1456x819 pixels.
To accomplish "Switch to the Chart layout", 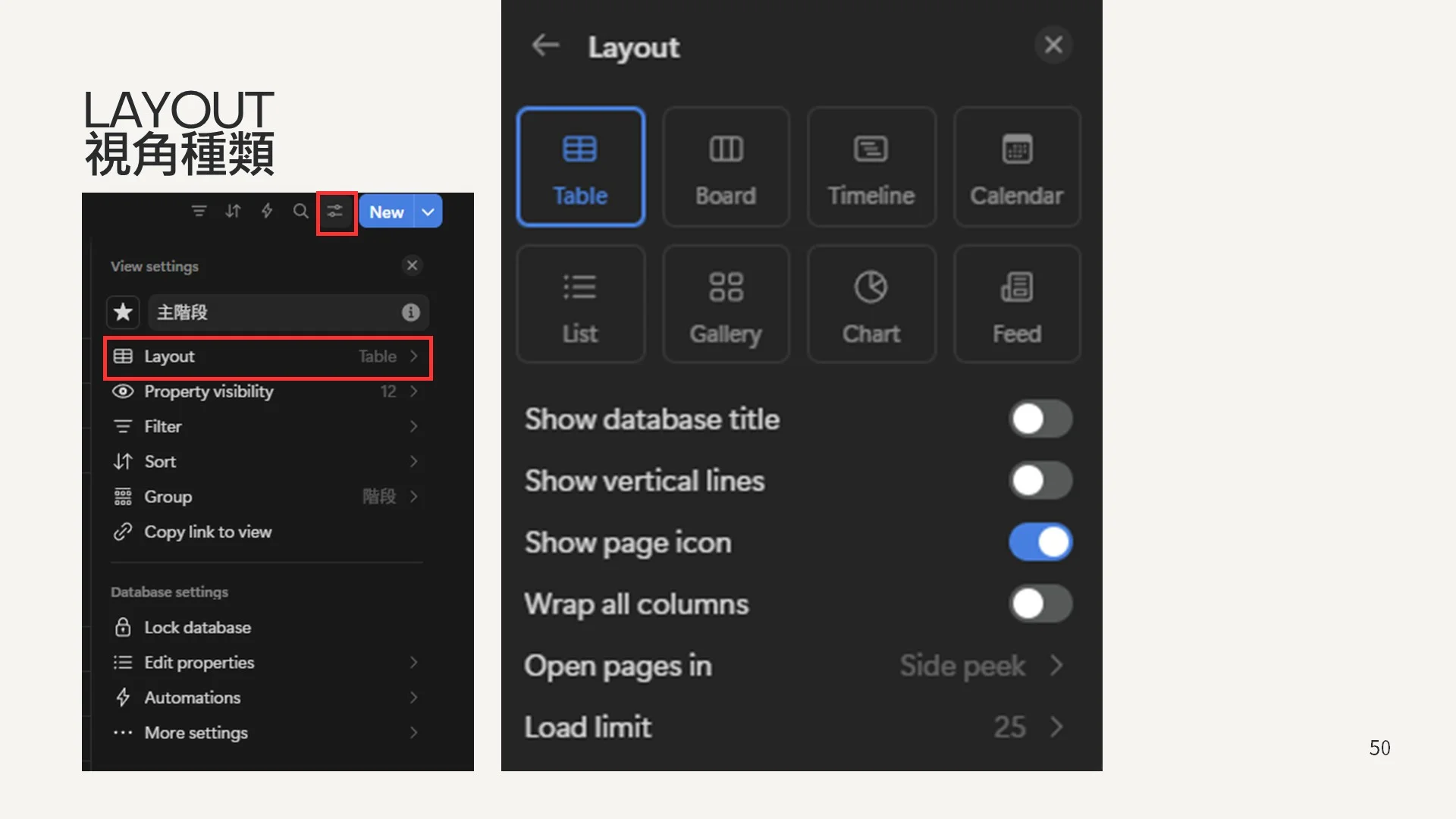I will coord(871,305).
